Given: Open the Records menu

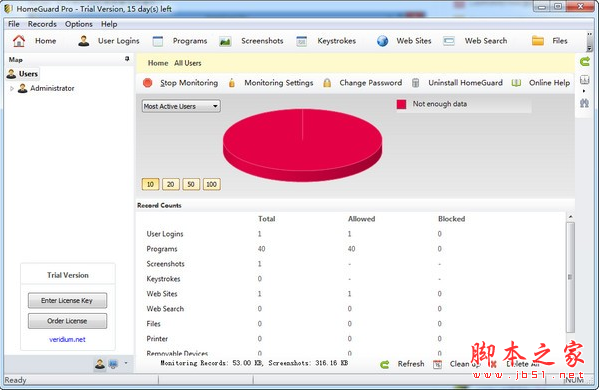Looking at the screenshot, I should (42, 24).
